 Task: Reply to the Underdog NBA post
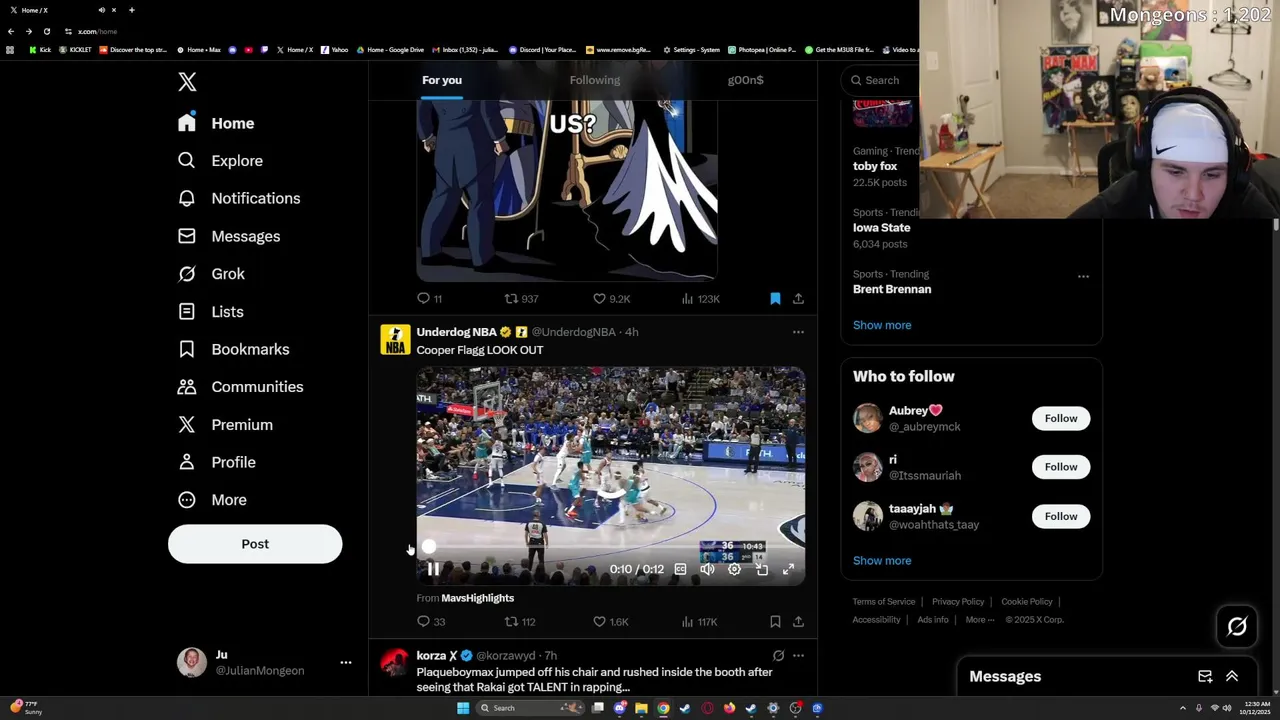pyautogui.click(x=430, y=622)
